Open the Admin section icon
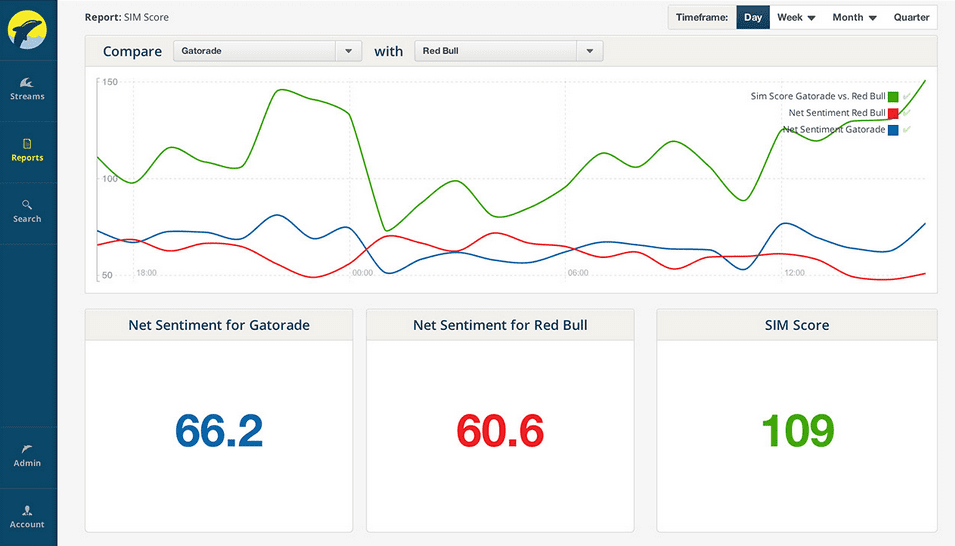Image resolution: width=955 pixels, height=546 pixels. [27, 450]
